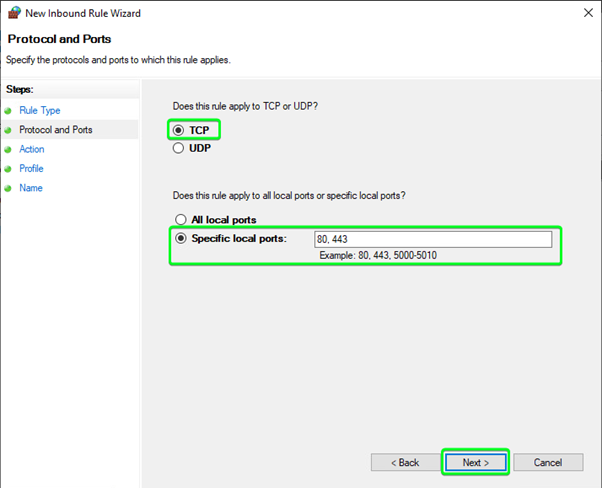Cancel the New Inbound Rule Wizard

[x=548, y=462]
